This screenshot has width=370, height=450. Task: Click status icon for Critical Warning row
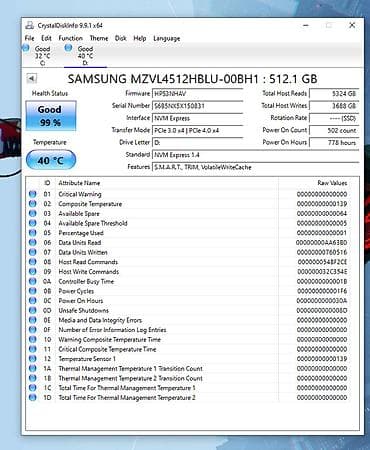(x=32, y=194)
